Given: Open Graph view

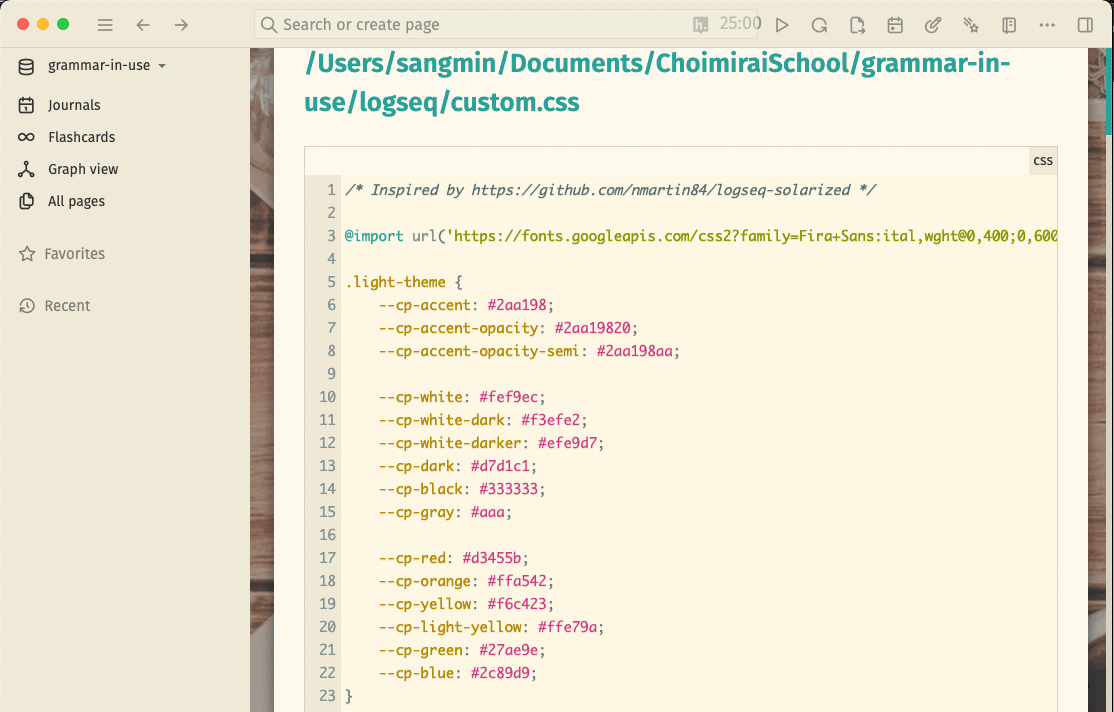Looking at the screenshot, I should 82,168.
